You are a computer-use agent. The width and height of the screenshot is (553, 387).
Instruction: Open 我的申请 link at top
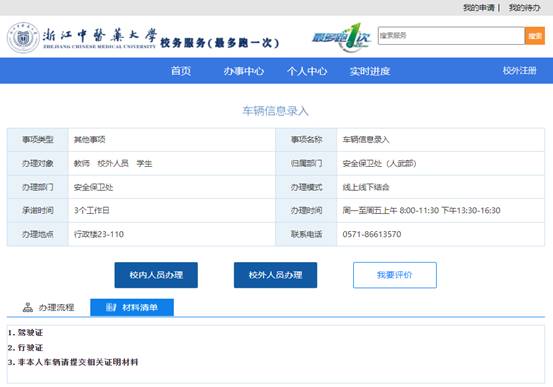pos(479,8)
